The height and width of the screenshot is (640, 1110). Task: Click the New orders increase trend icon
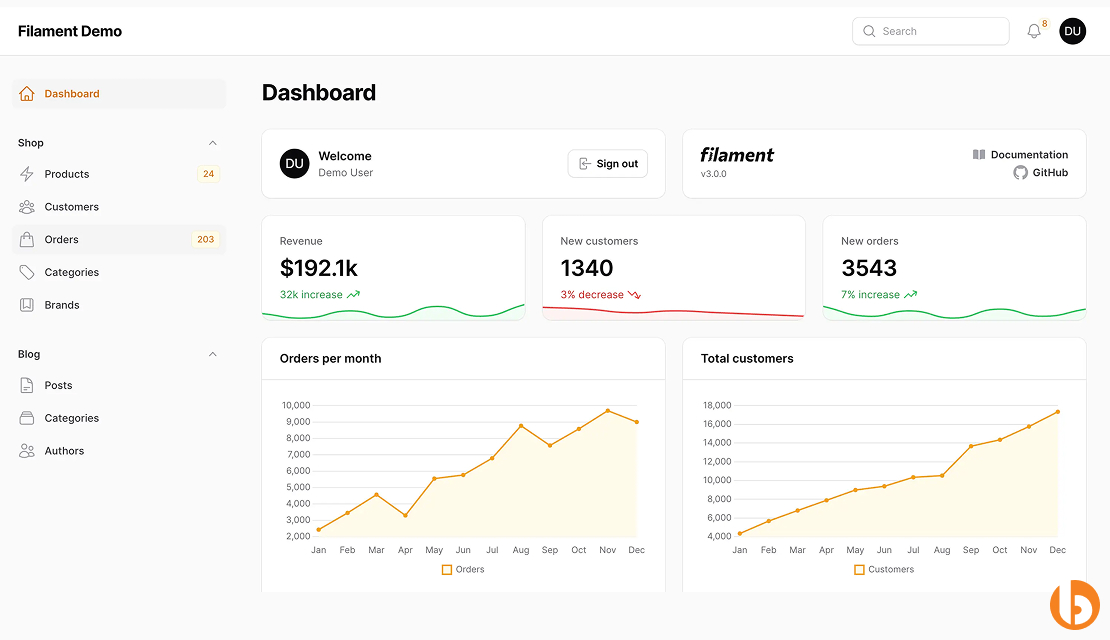pyautogui.click(x=910, y=295)
